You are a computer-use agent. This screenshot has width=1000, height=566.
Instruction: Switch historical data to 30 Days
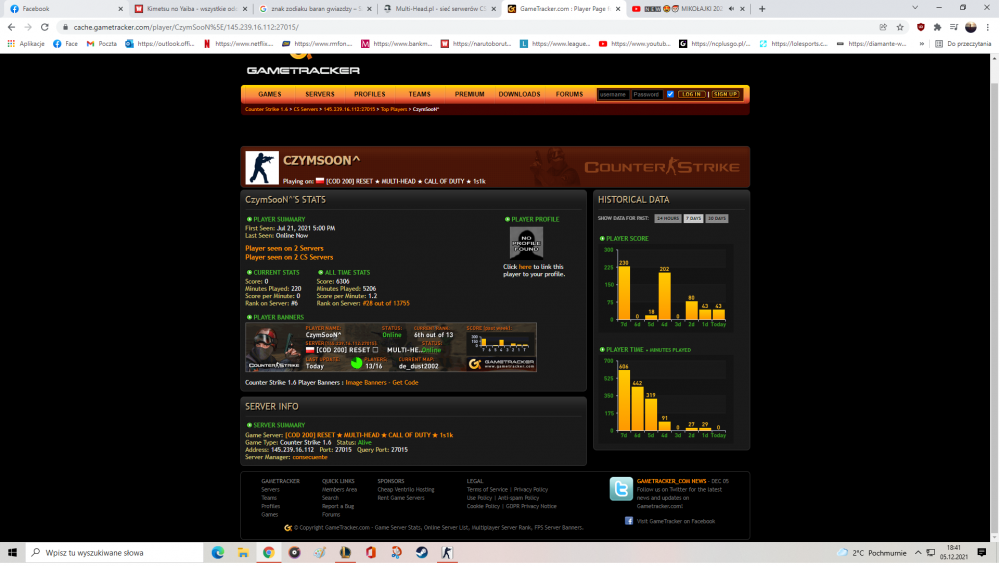[x=717, y=218]
